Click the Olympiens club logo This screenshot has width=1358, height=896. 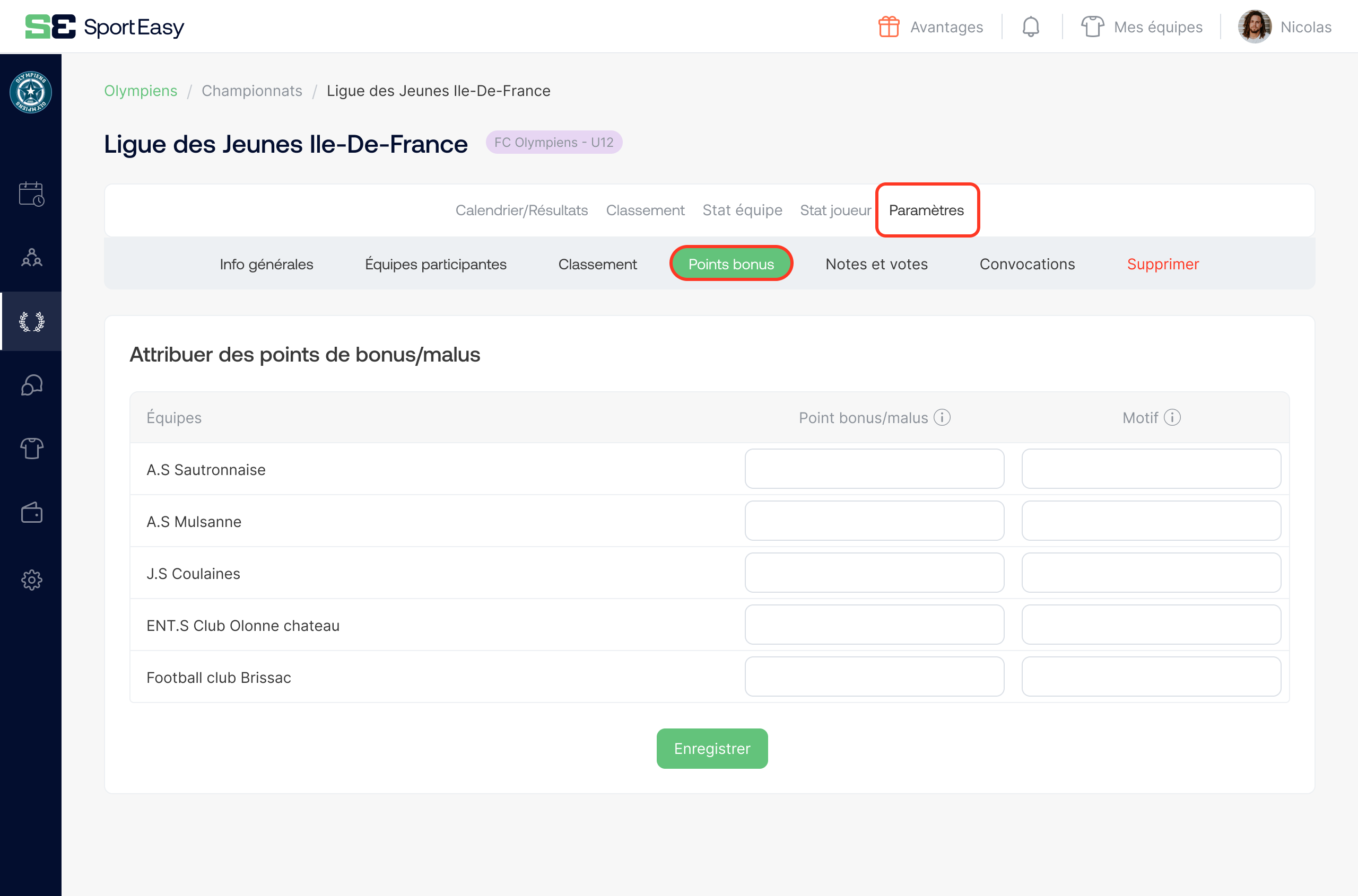coord(31,92)
